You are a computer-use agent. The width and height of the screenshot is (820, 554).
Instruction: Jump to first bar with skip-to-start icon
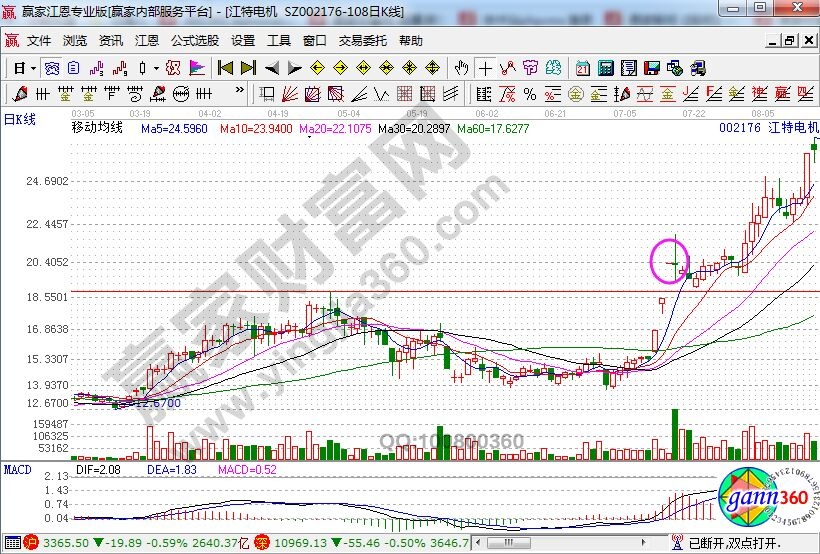click(x=225, y=68)
